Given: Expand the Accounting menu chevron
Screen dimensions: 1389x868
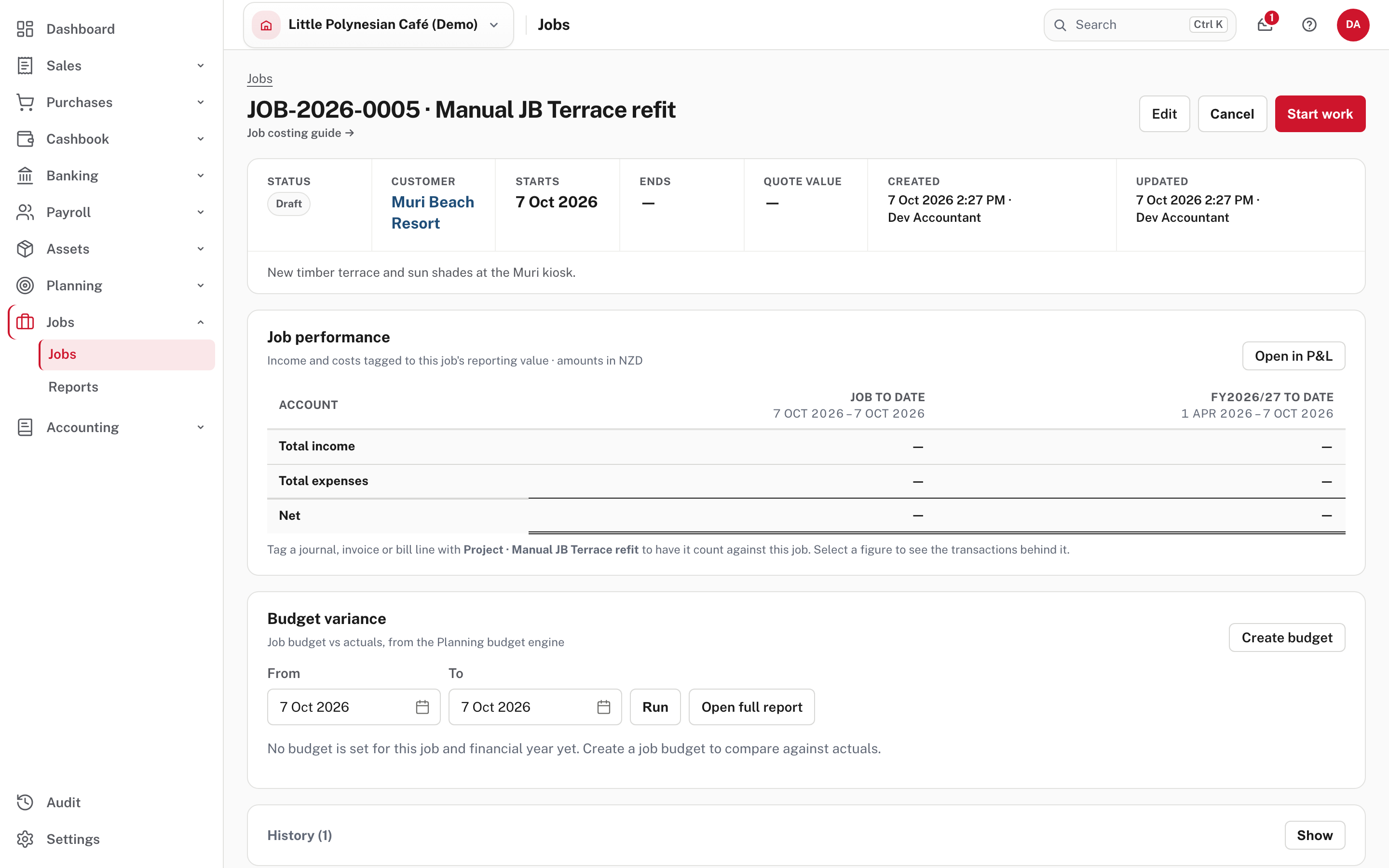Looking at the screenshot, I should coord(201,427).
